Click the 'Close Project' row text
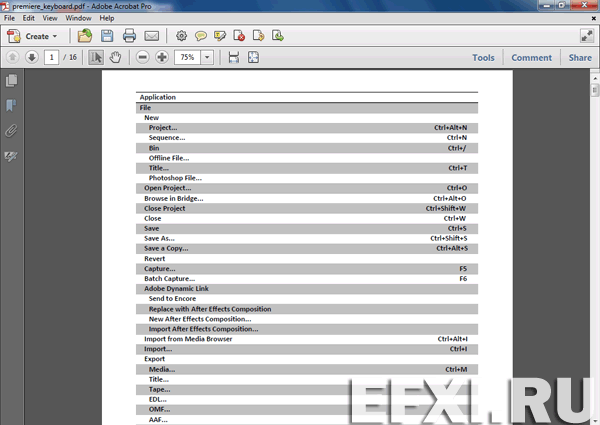Image resolution: width=600 pixels, height=425 pixels. [x=165, y=208]
